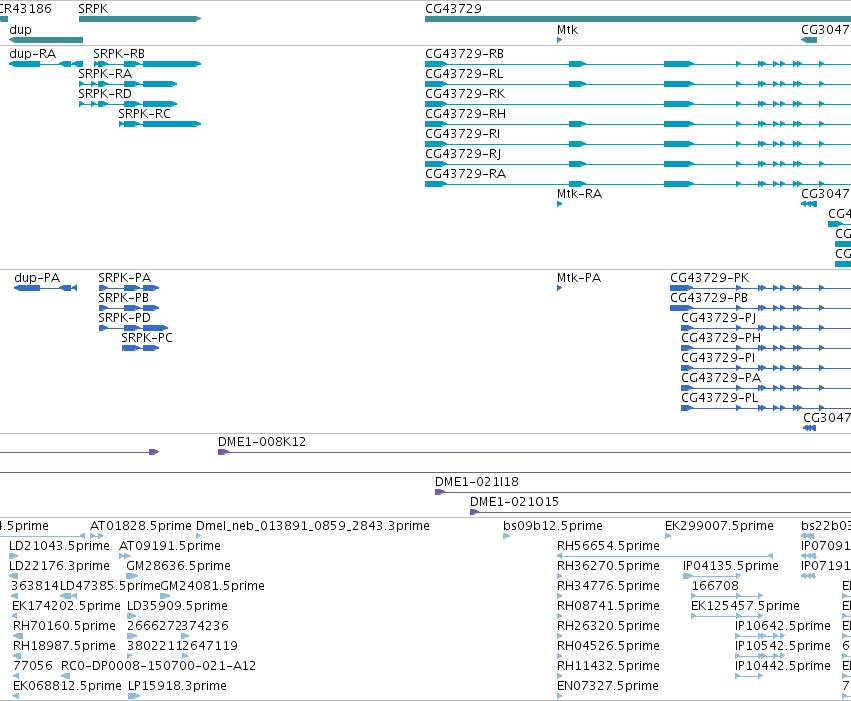Select EST RH04526.5prime

tap(608, 646)
